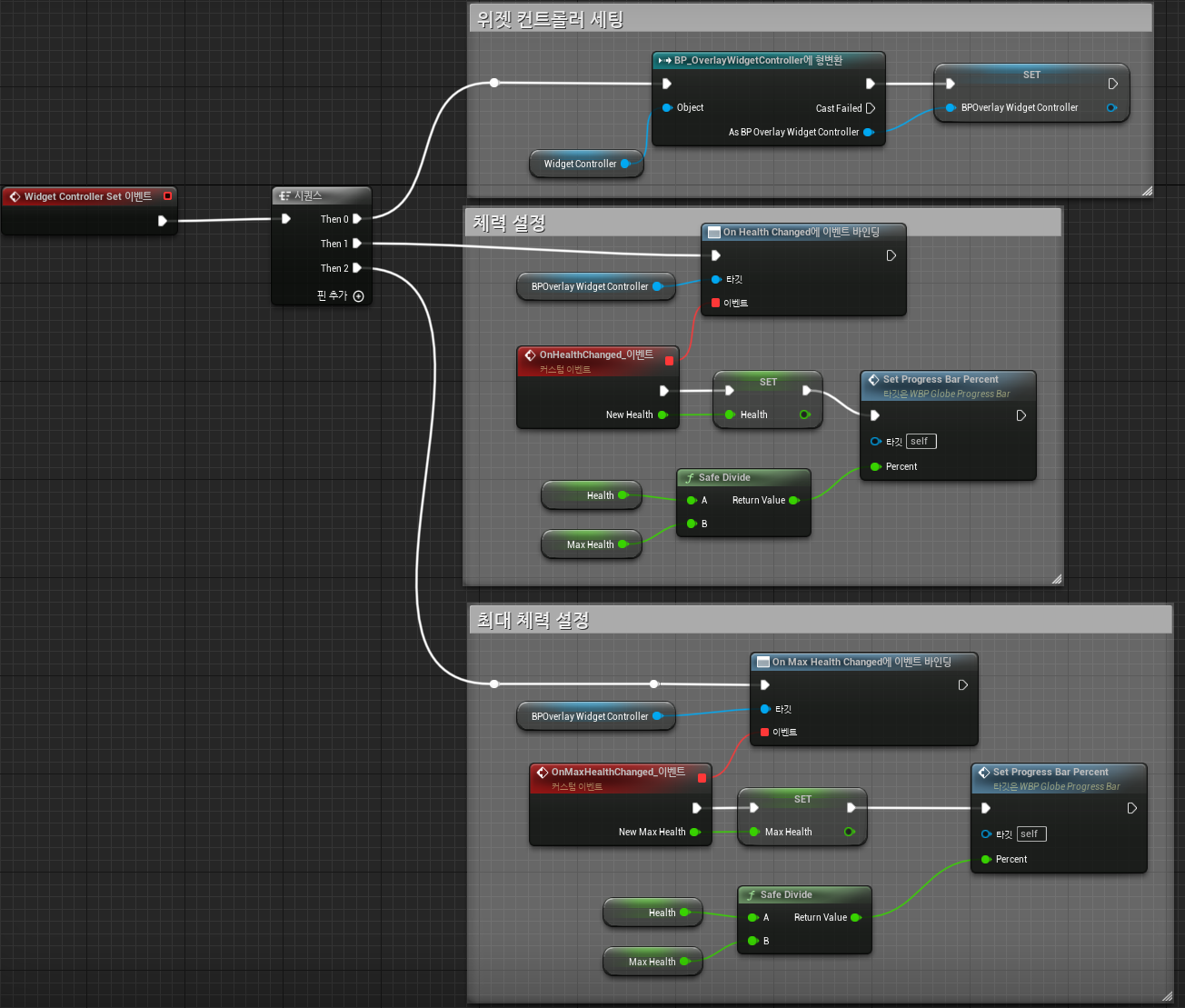
Task: Click the SET Max Health node value input pin
Action: tap(754, 832)
